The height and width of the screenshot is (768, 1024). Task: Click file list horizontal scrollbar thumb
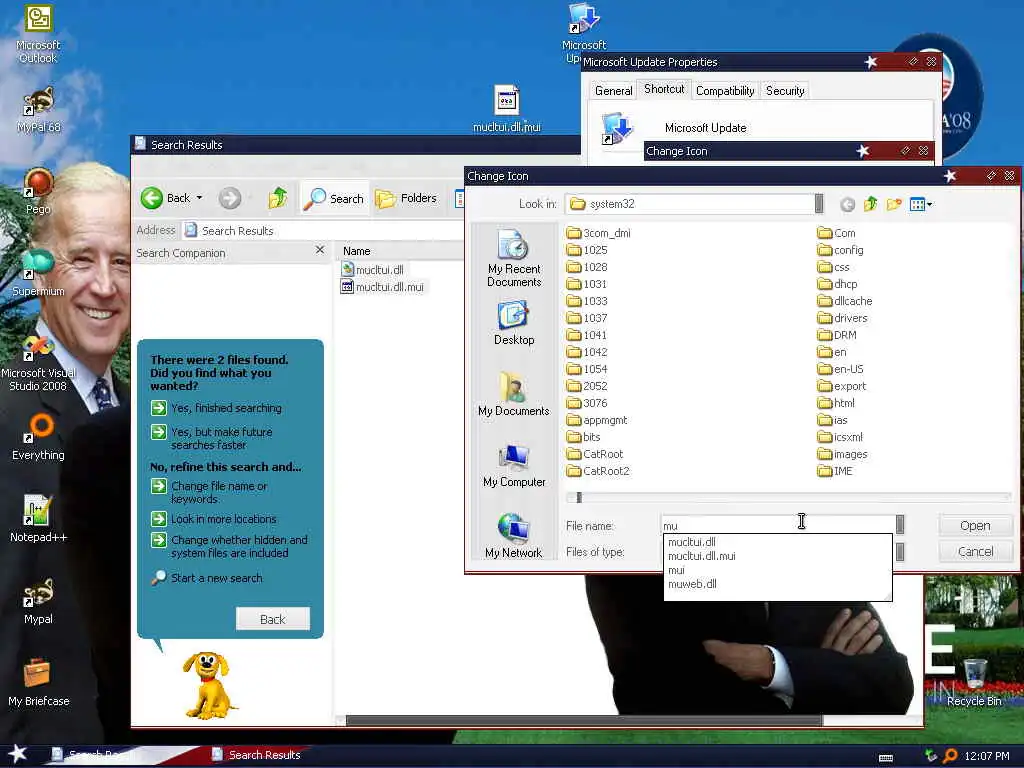click(579, 498)
